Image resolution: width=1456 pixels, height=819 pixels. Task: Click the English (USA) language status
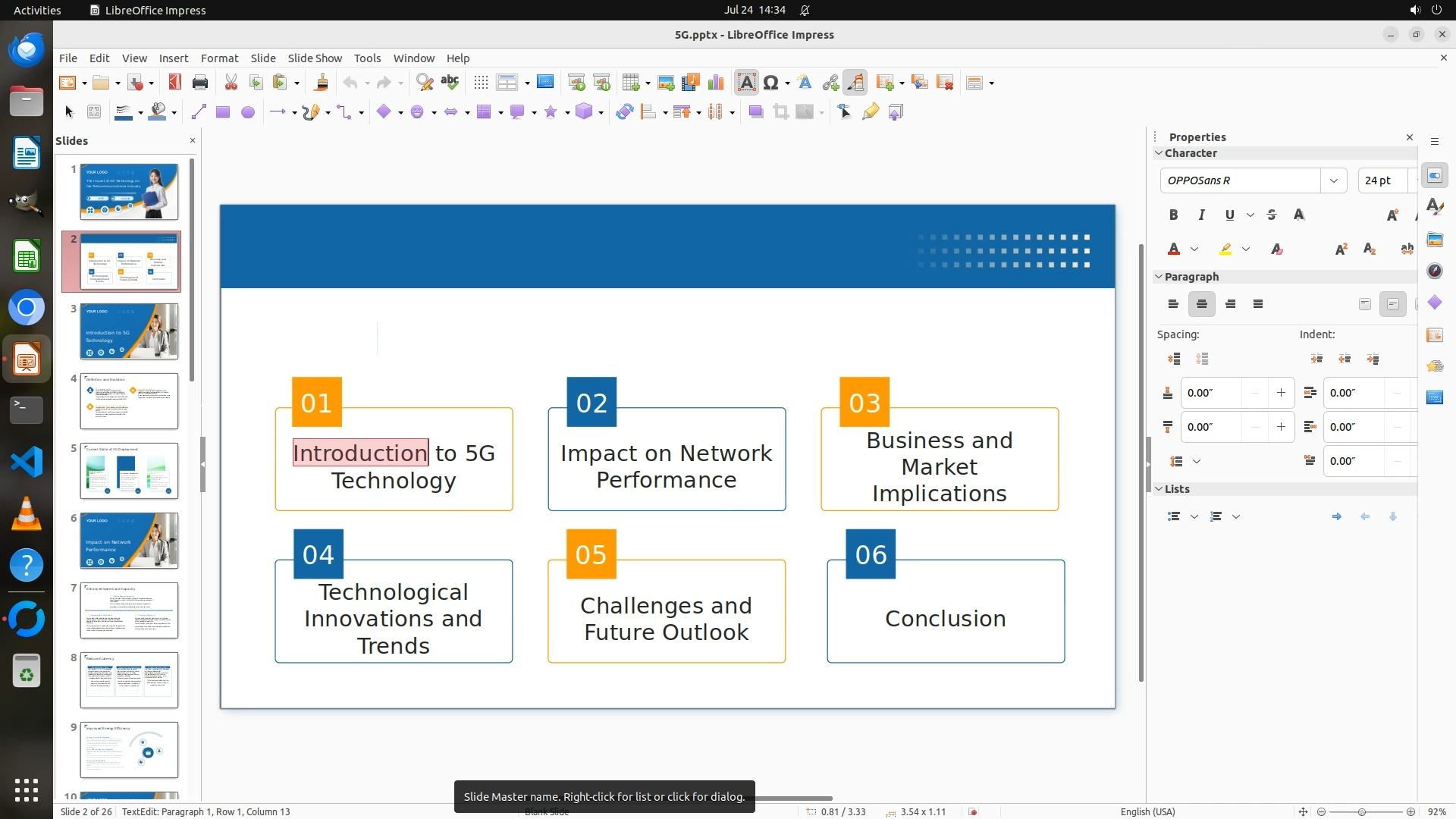(1147, 811)
